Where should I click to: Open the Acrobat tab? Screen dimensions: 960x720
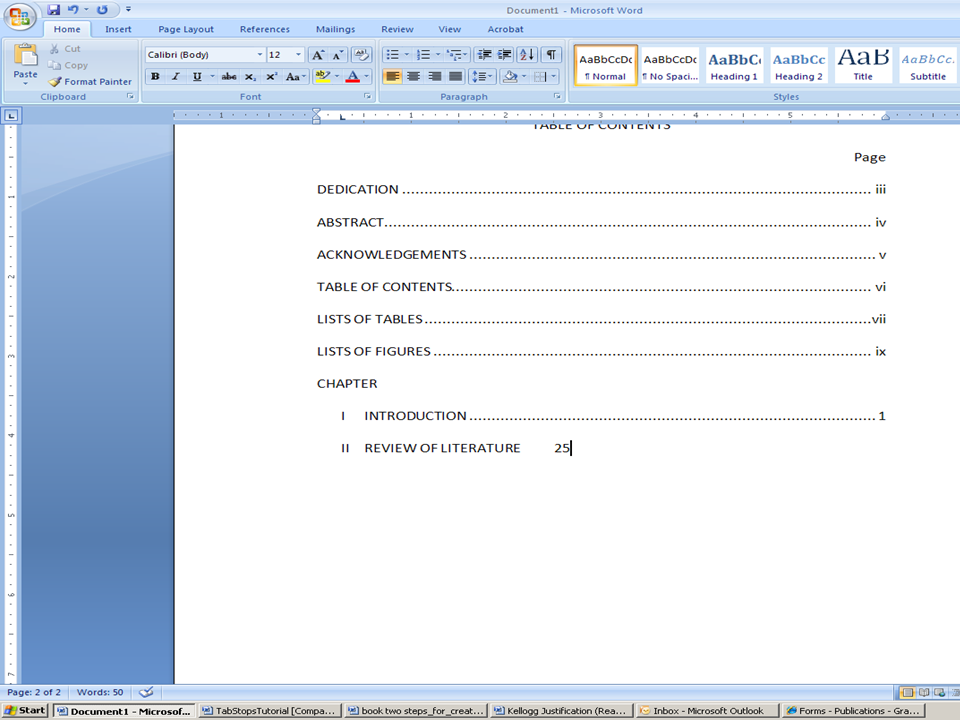click(x=505, y=29)
